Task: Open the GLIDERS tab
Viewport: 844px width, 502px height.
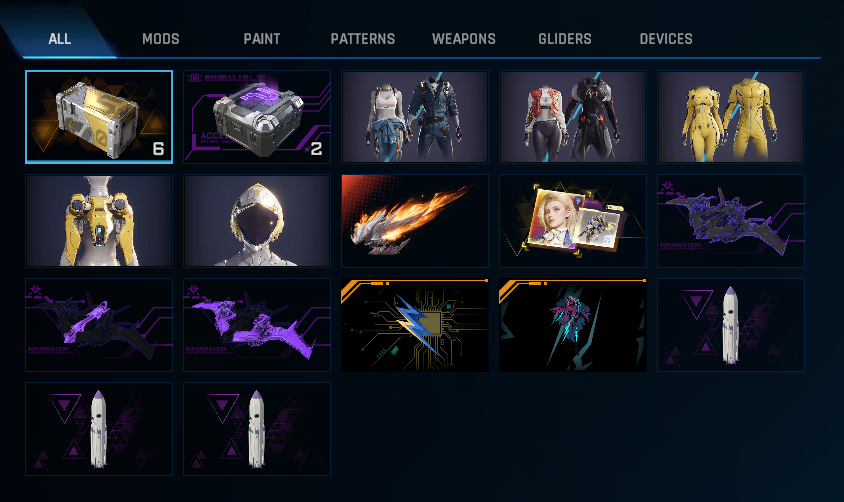Action: 565,39
